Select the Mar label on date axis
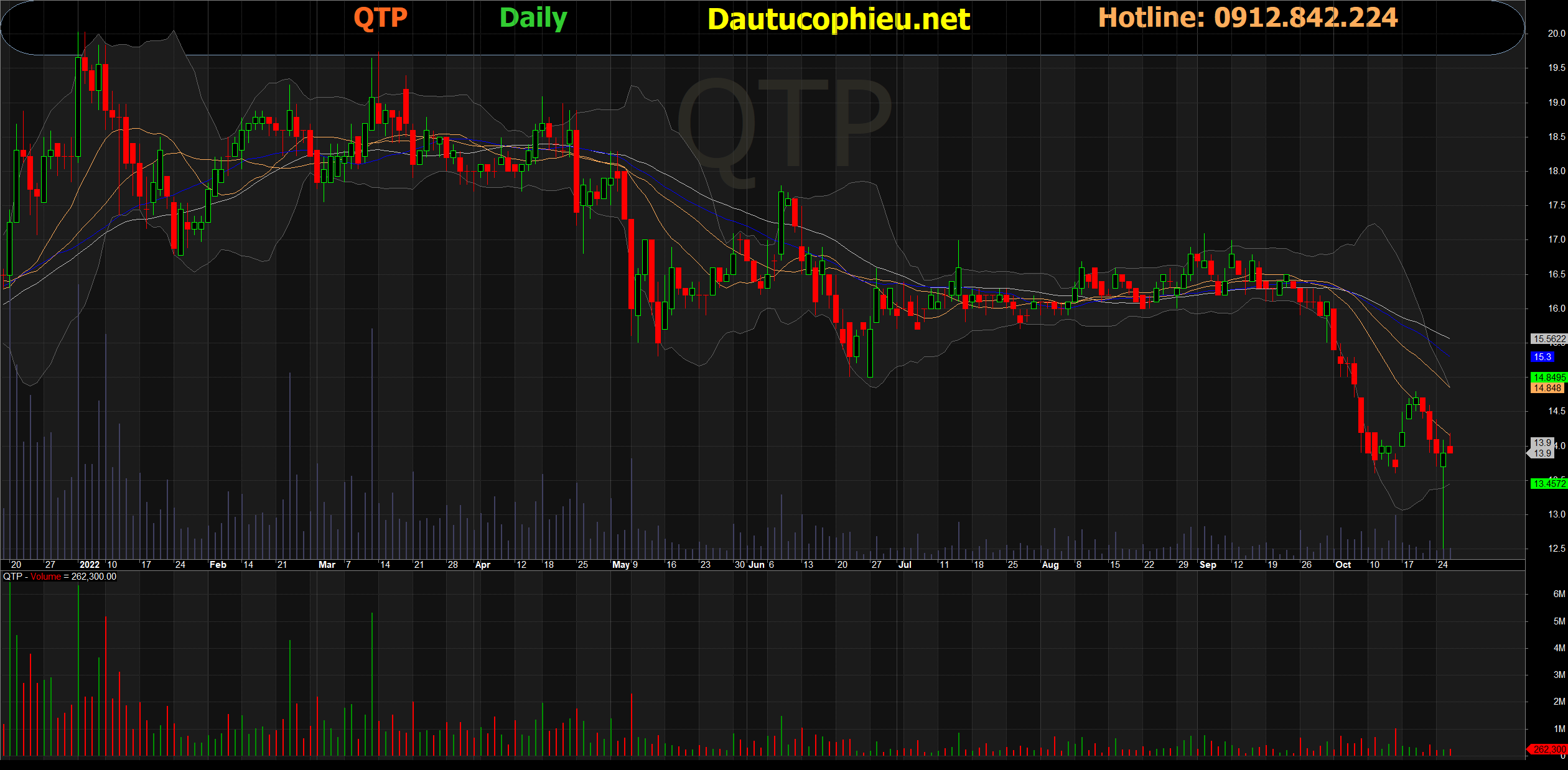Image resolution: width=1568 pixels, height=770 pixels. tap(327, 565)
